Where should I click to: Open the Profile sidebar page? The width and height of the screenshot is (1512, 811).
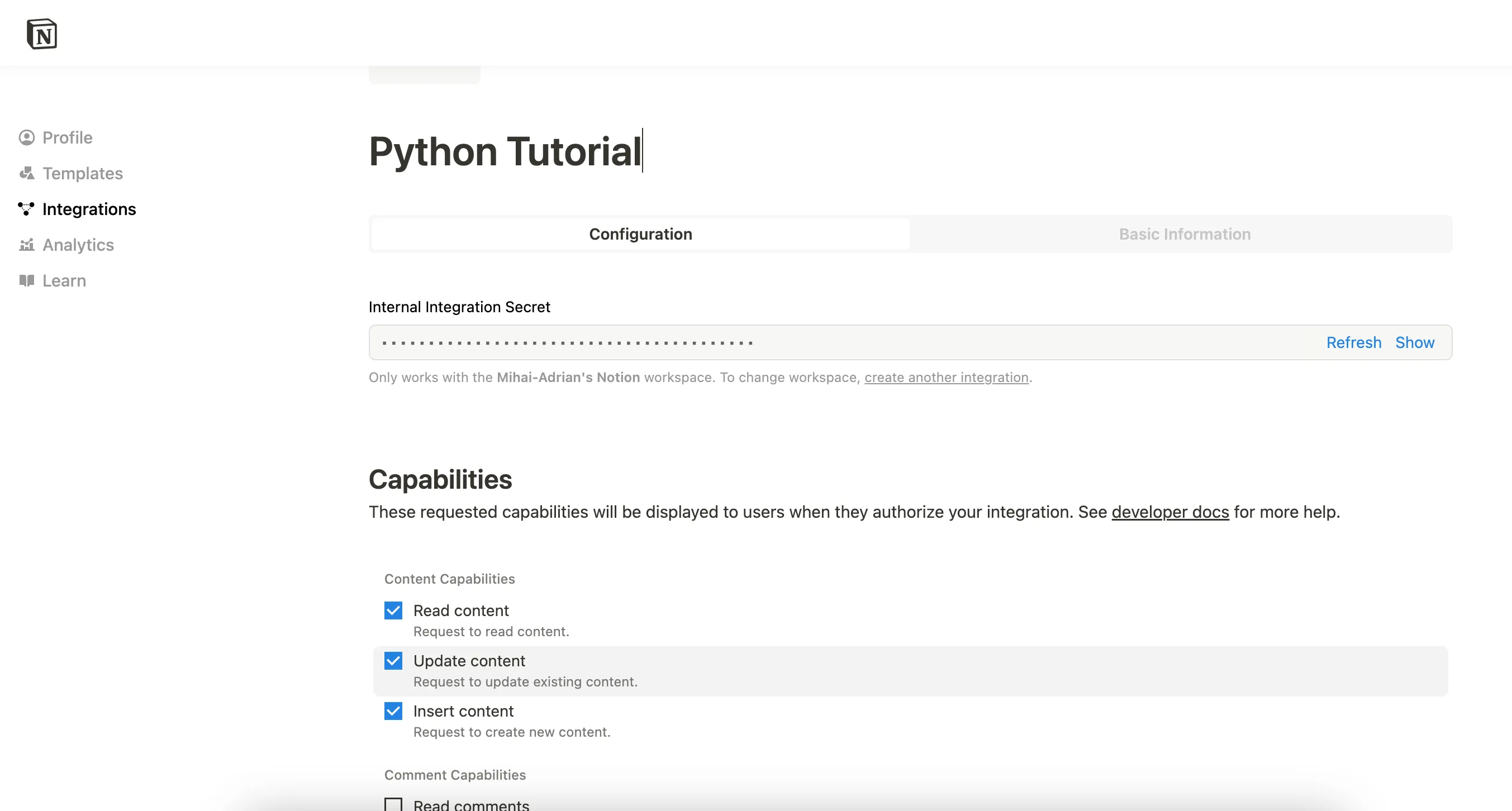[68, 137]
